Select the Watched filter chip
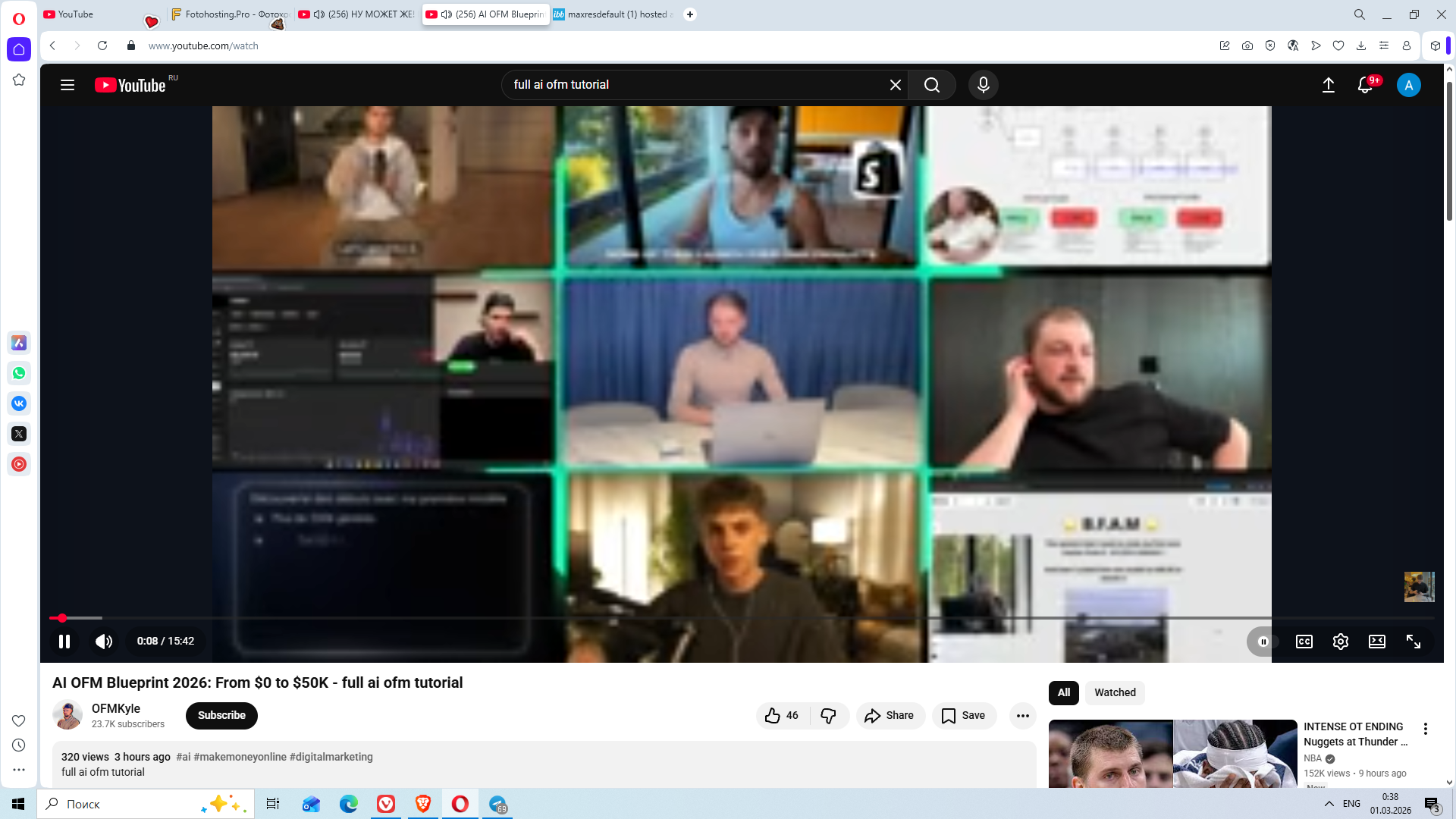The width and height of the screenshot is (1456, 819). pos(1114,692)
